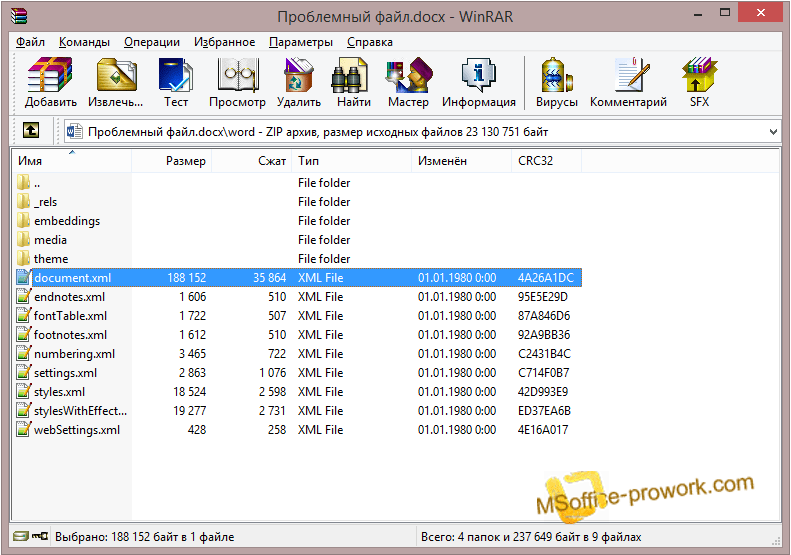Viewport: 791px width, 555px height.
Task: Click the WinRAR title bar app icon
Action: point(19,16)
